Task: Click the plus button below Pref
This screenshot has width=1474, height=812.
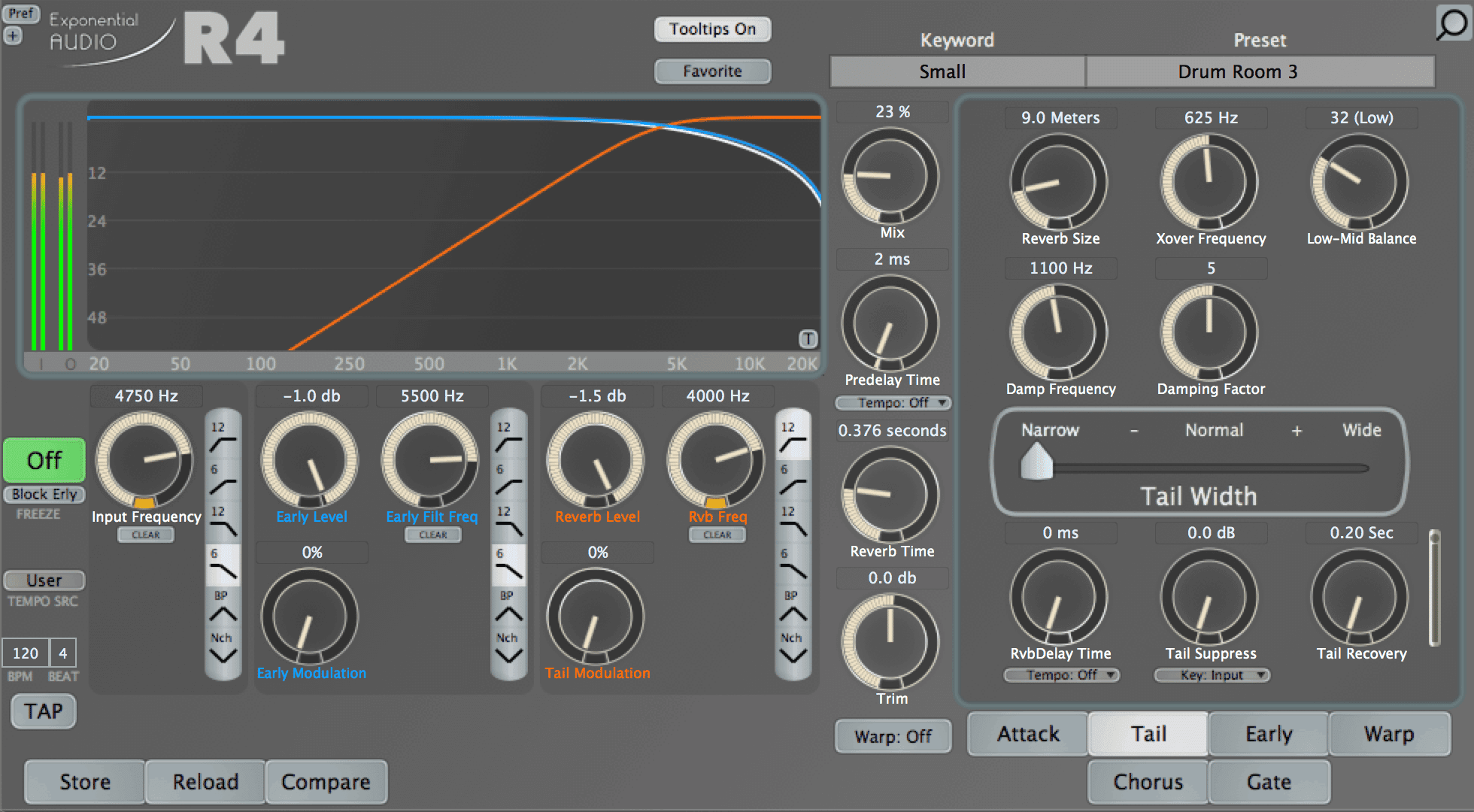Action: [x=13, y=35]
